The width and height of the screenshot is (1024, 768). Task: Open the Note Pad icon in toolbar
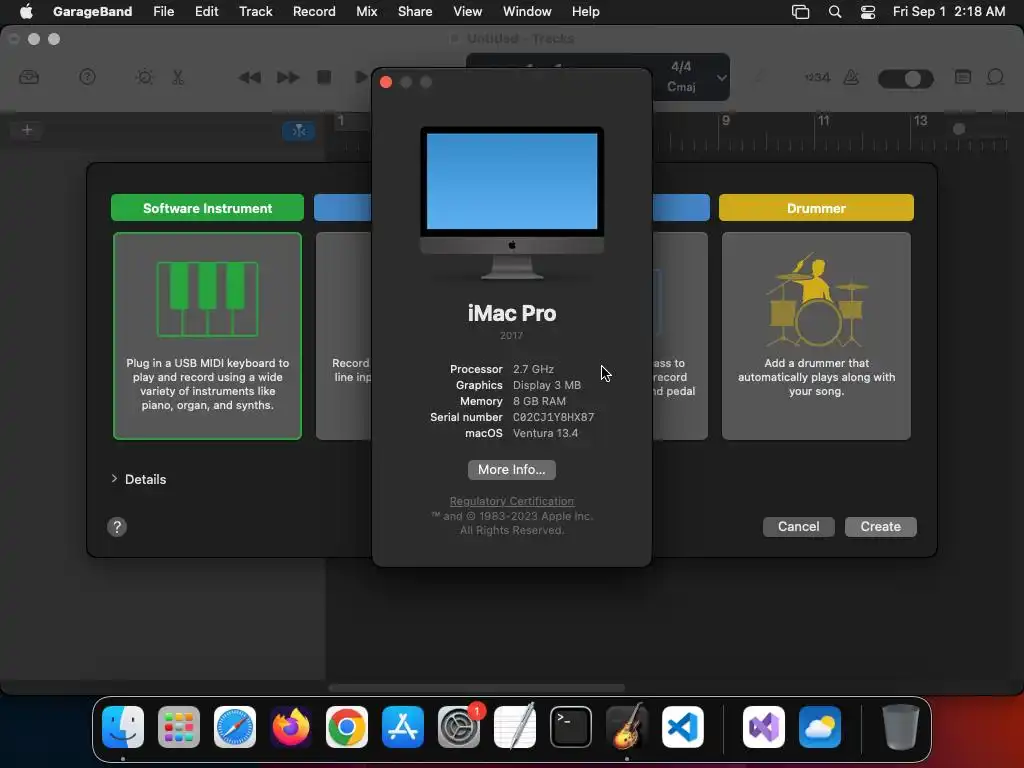click(x=963, y=77)
